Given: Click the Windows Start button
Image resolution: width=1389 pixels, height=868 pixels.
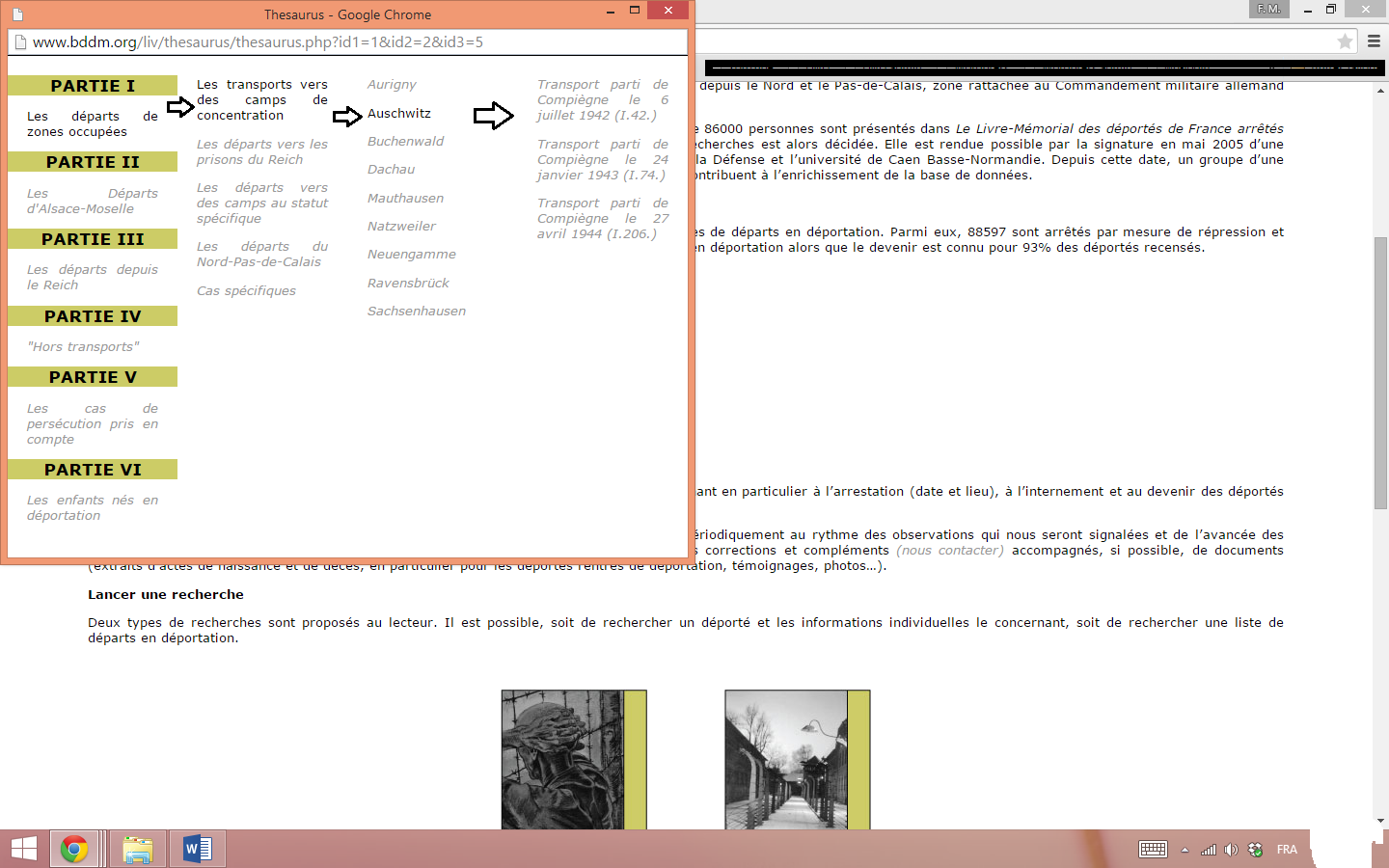Looking at the screenshot, I should (x=24, y=849).
